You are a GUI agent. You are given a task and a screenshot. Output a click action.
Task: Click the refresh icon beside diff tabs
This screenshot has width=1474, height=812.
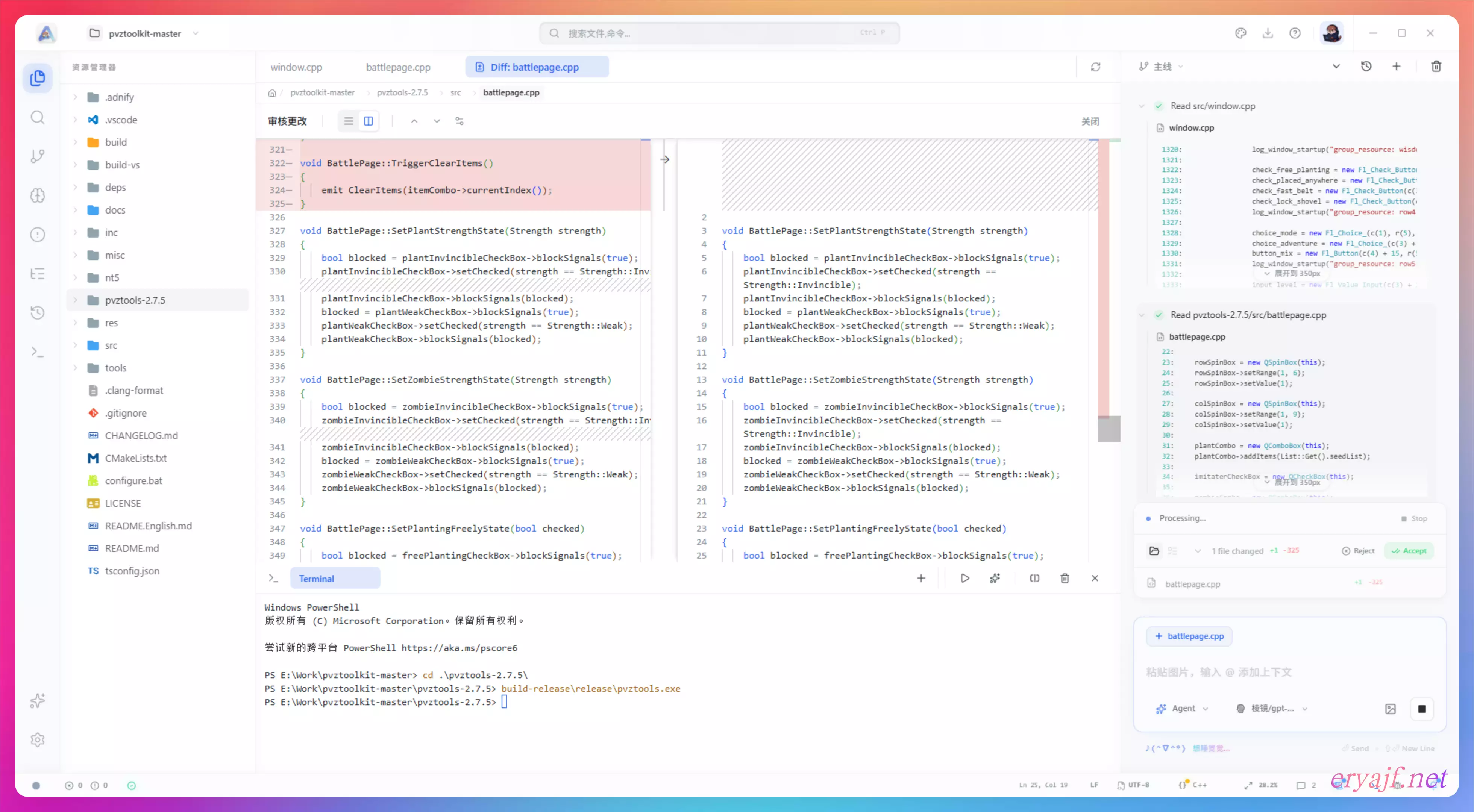tap(1095, 67)
